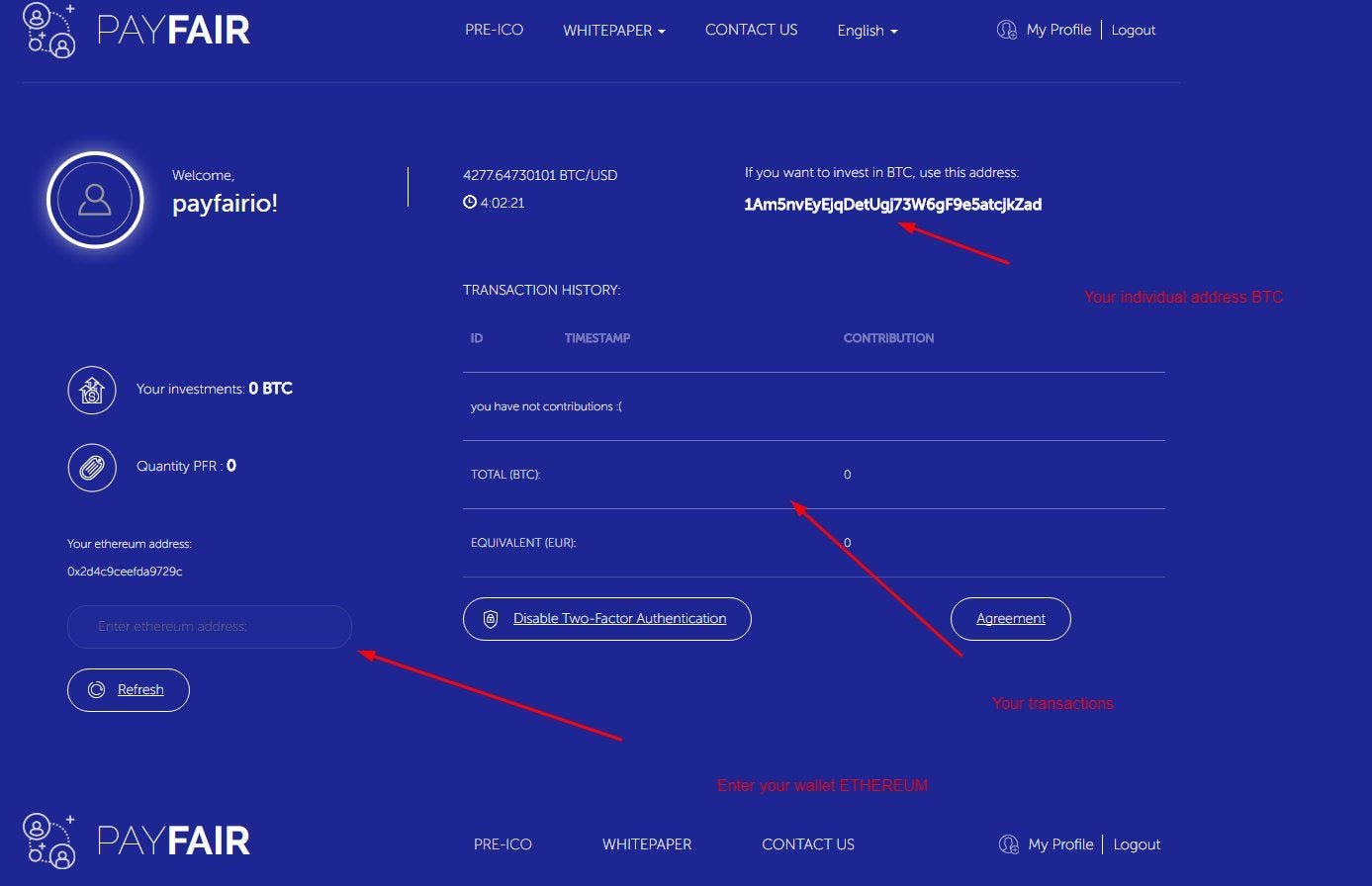Click the user avatar profile picture
Viewport: 1372px width, 886px height.
tap(95, 200)
